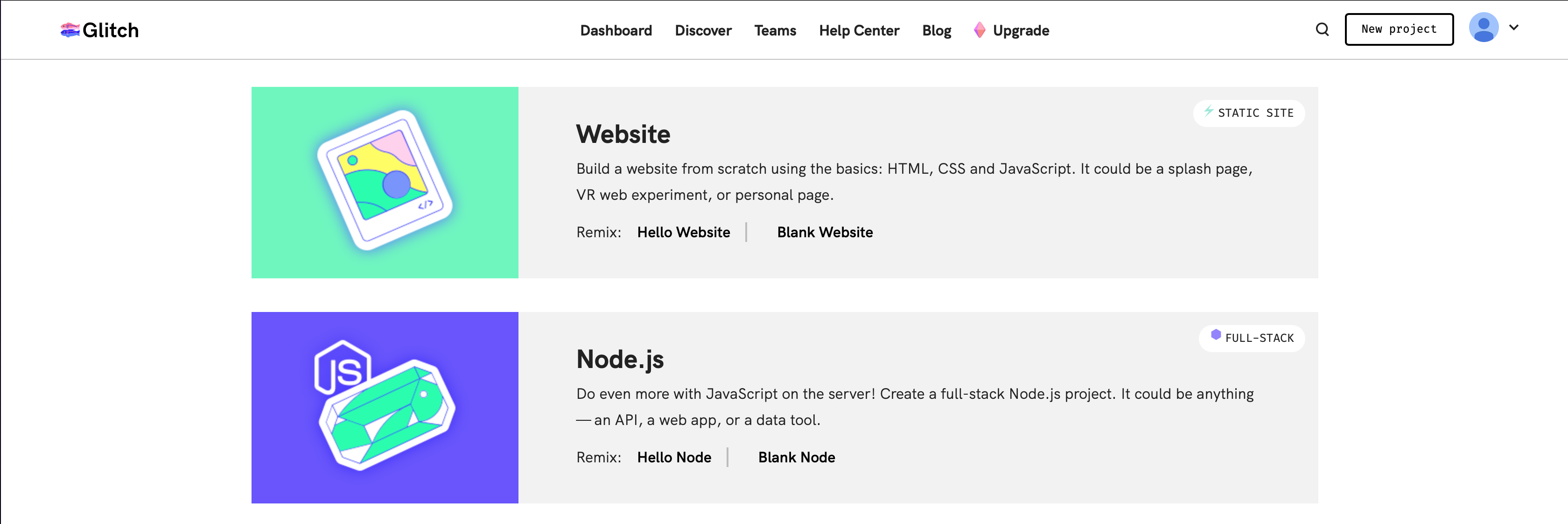The image size is (1568, 524).
Task: Click the Full-Stack hexagon icon
Action: tap(1216, 334)
